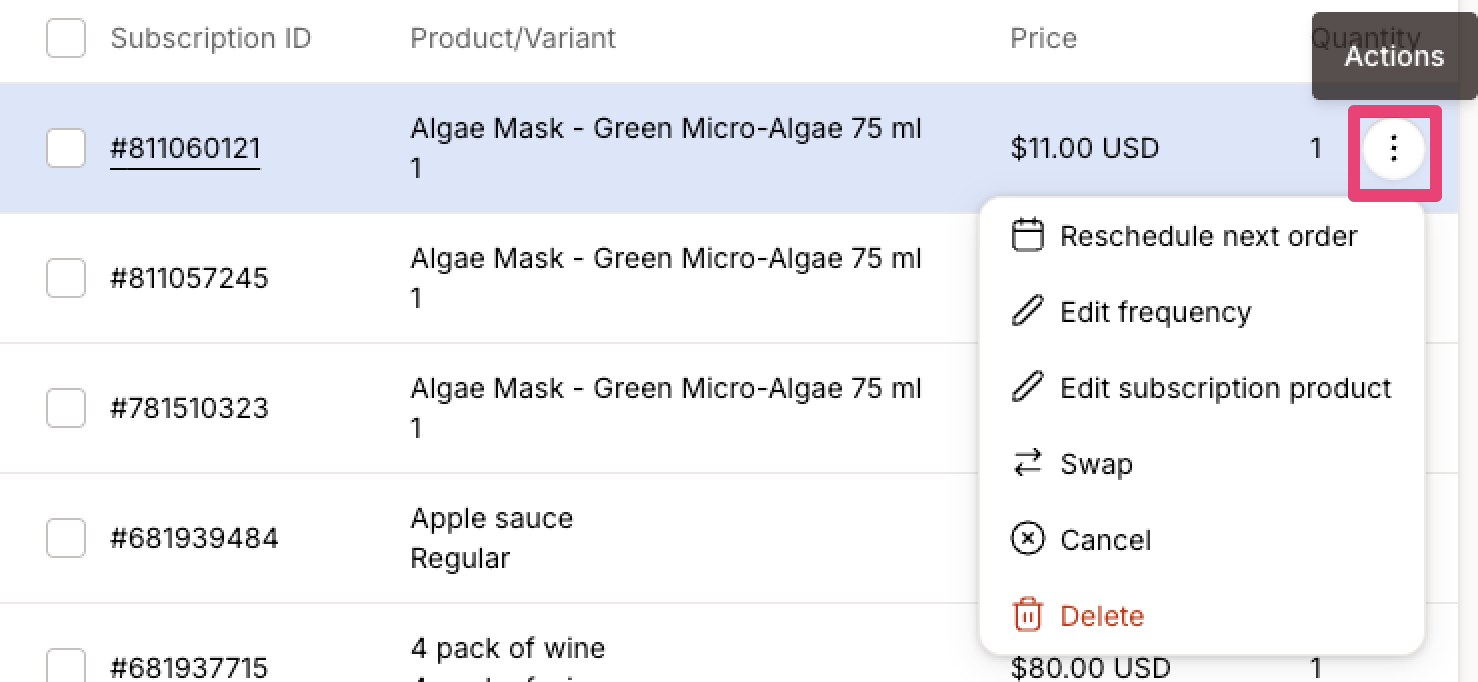Open the three-dot actions menu for #811060121
The height and width of the screenshot is (682, 1478).
tap(1394, 151)
